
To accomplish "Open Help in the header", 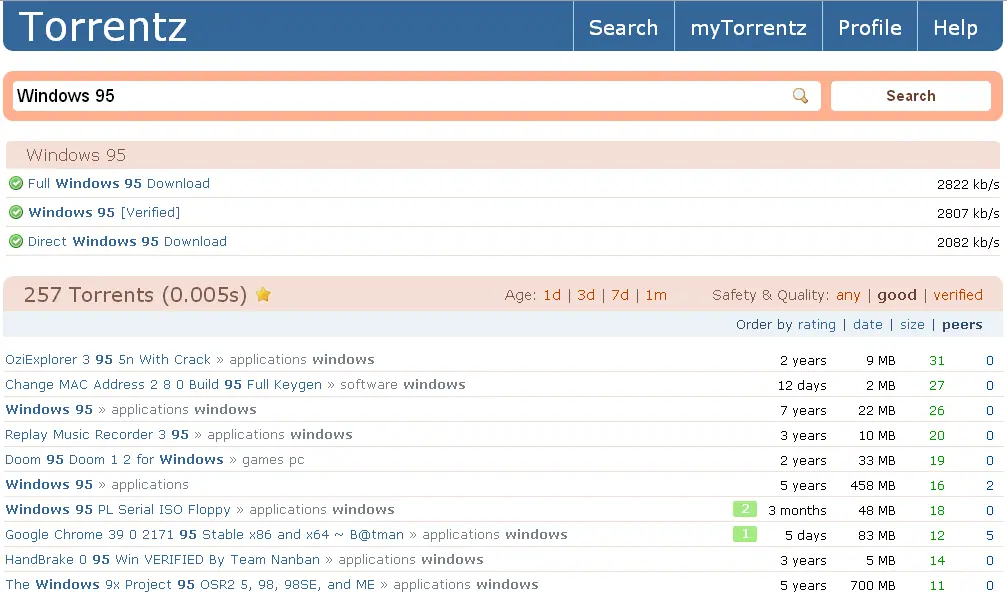I will point(955,28).
